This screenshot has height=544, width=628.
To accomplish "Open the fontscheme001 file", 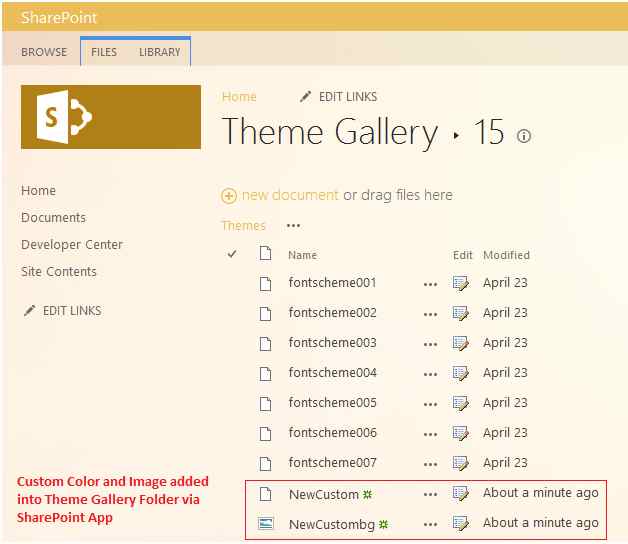I will coord(332,283).
